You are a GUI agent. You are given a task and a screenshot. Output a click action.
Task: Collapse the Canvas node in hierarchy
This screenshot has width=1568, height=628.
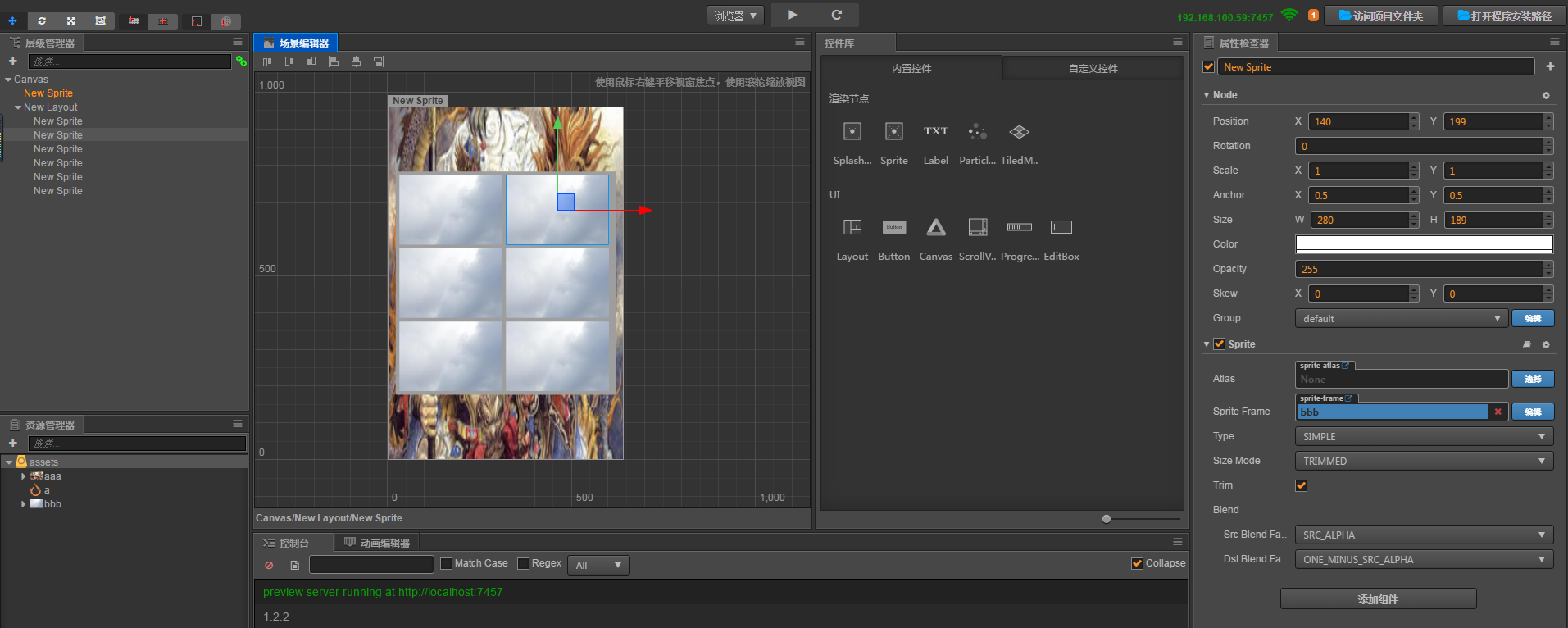[x=8, y=80]
